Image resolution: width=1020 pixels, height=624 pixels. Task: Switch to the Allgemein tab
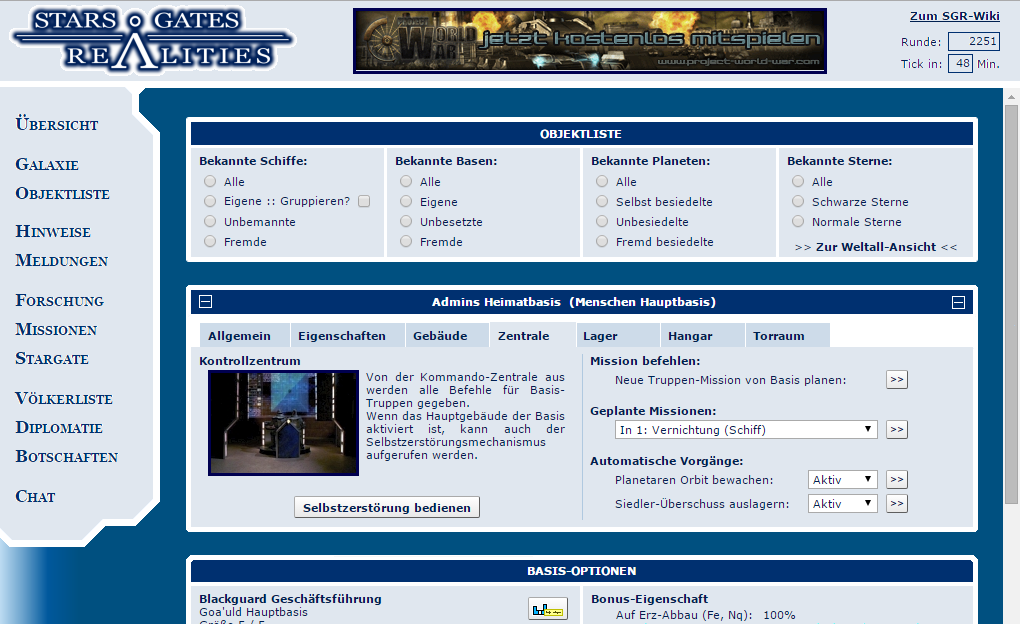click(x=244, y=336)
